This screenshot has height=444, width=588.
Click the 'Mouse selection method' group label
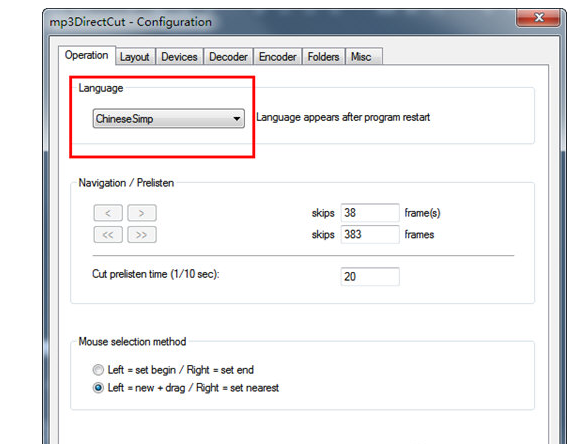(132, 341)
